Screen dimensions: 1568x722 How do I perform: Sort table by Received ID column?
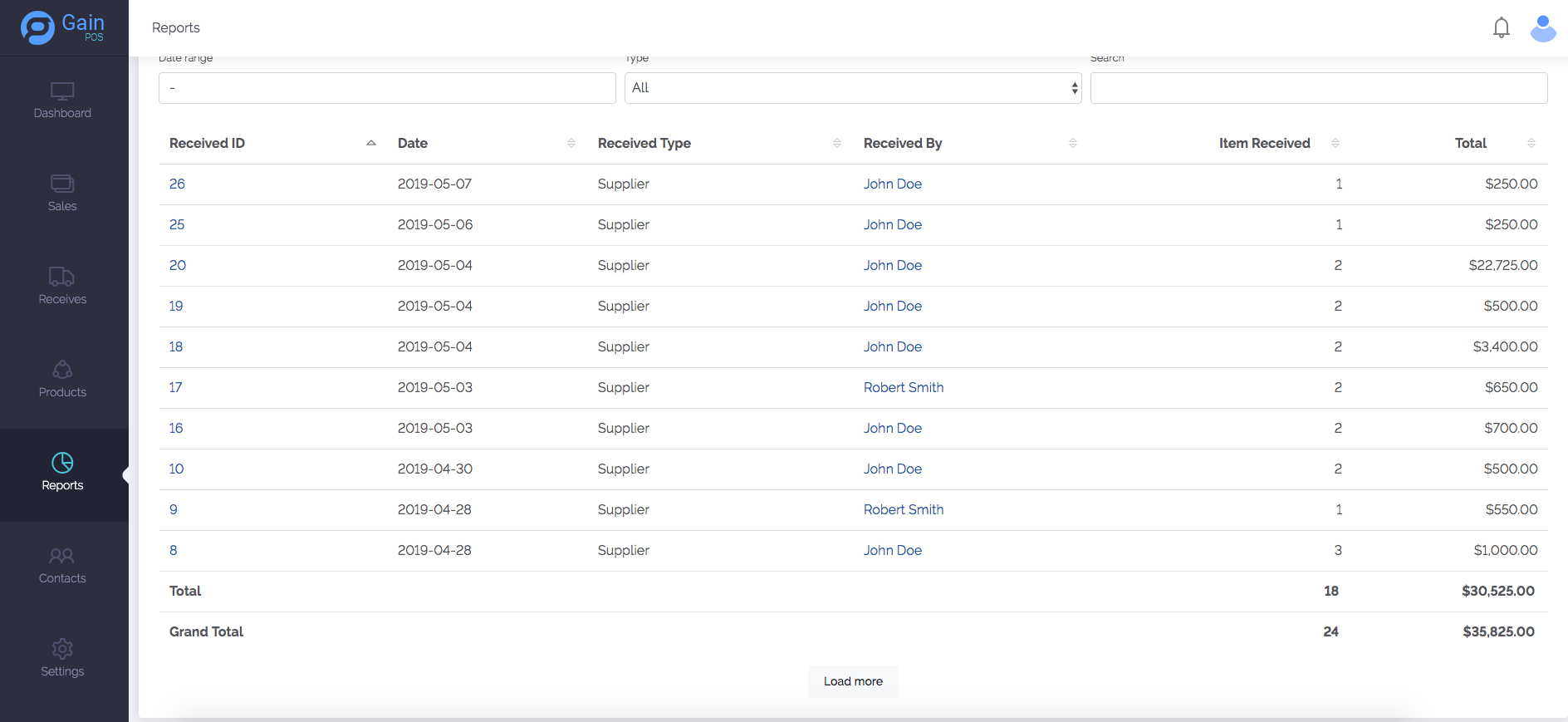tap(208, 143)
